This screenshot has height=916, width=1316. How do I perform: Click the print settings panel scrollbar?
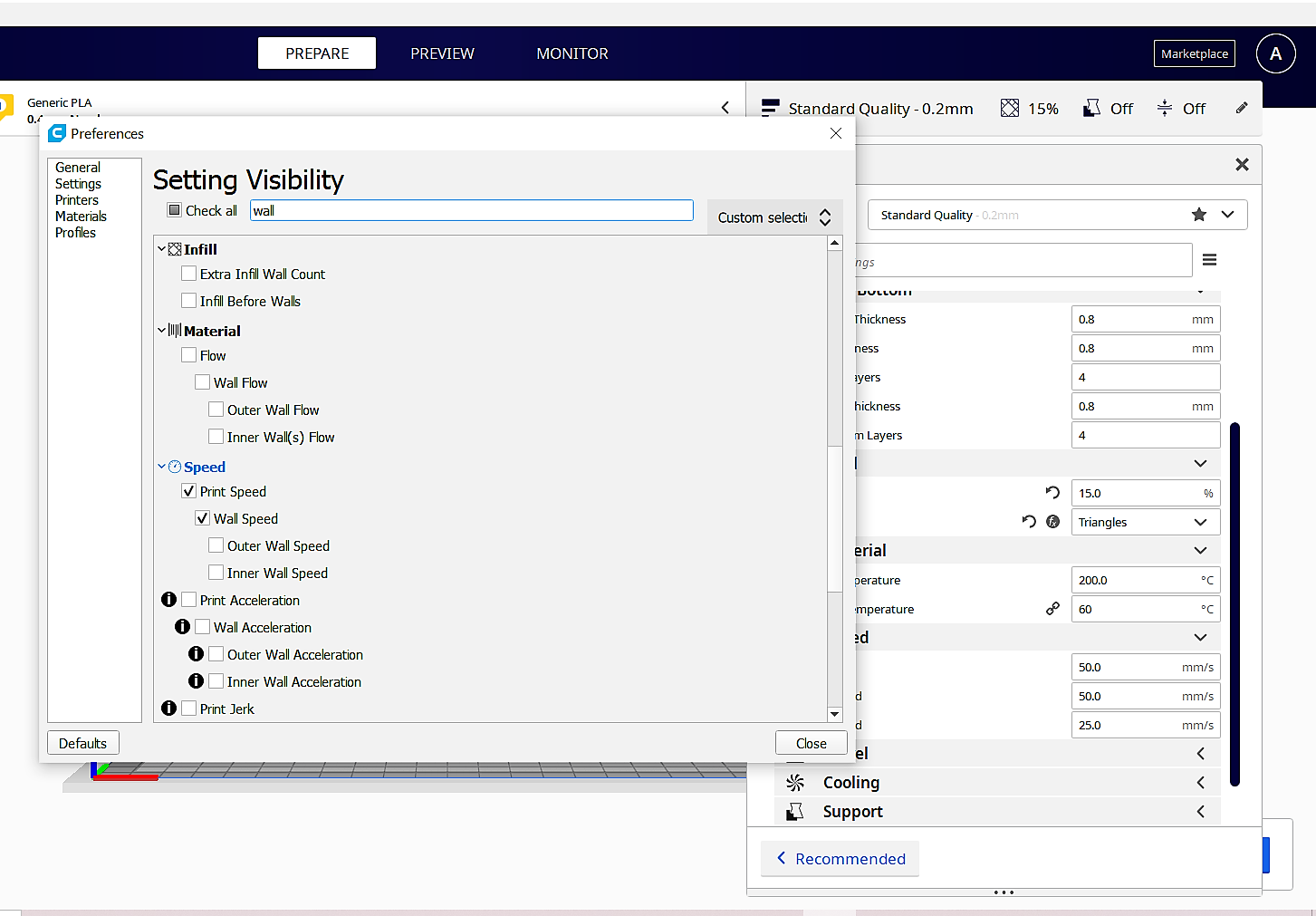(x=1234, y=604)
